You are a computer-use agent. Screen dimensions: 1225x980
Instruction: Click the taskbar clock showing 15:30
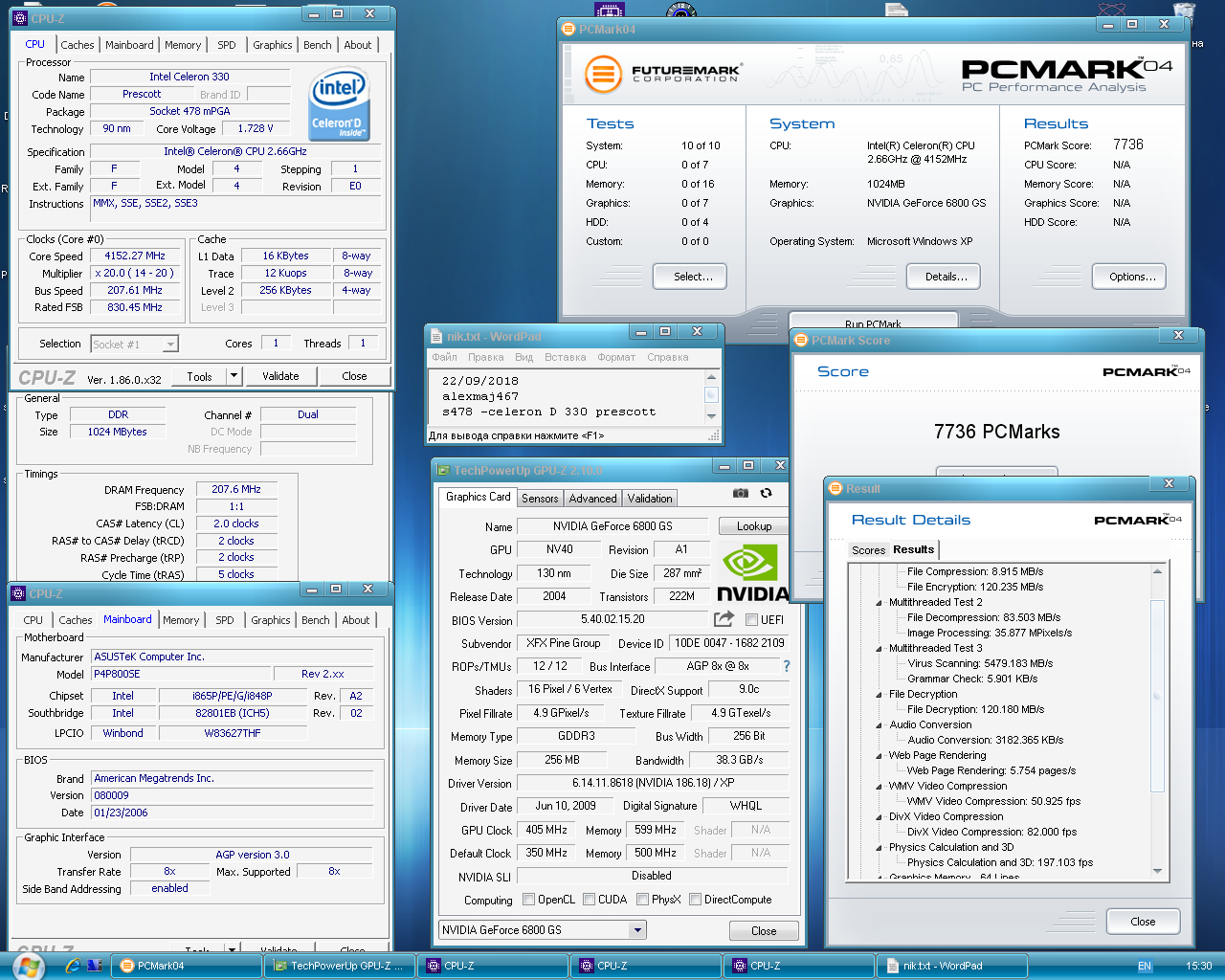click(x=1198, y=966)
